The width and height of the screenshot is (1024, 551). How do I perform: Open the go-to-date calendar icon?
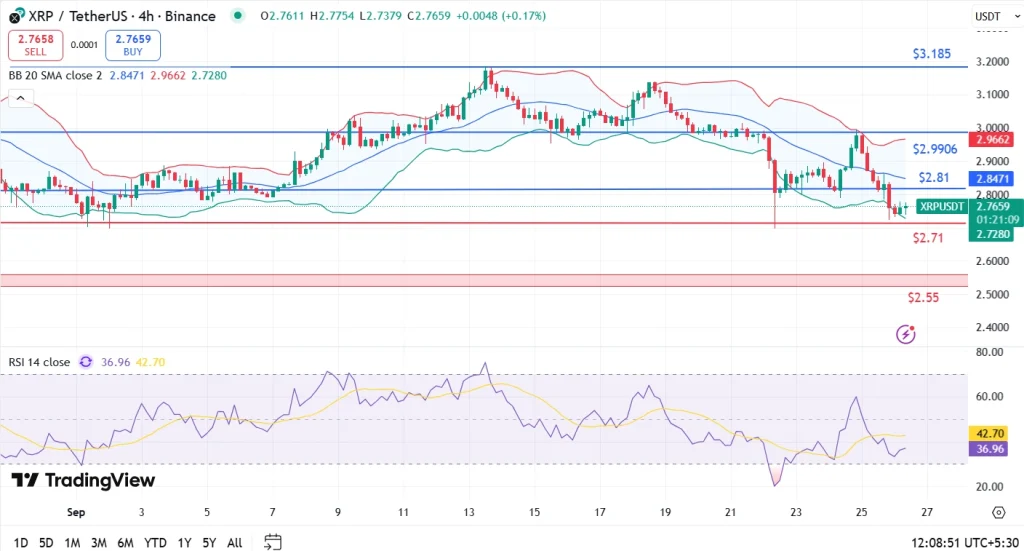click(272, 542)
